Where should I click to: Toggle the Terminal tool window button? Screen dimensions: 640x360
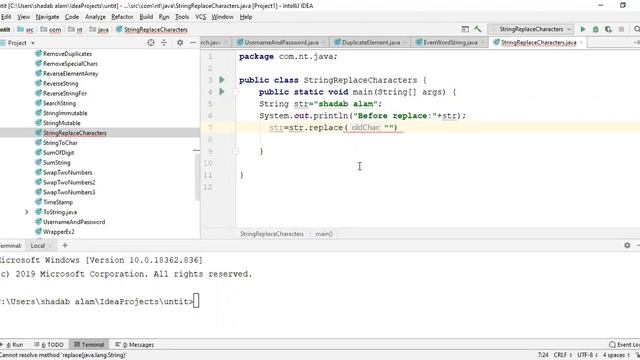(x=89, y=344)
